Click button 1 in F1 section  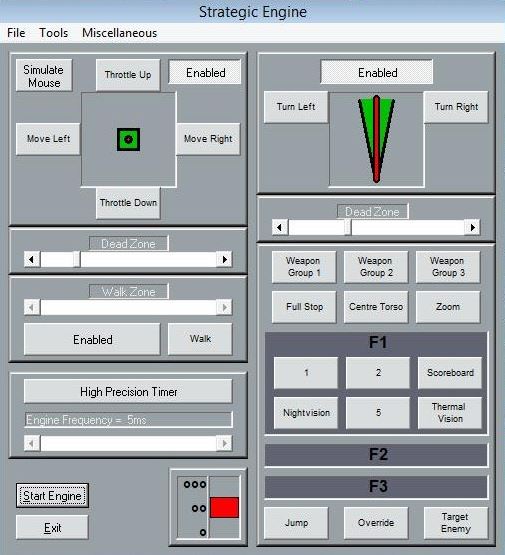[x=306, y=373]
